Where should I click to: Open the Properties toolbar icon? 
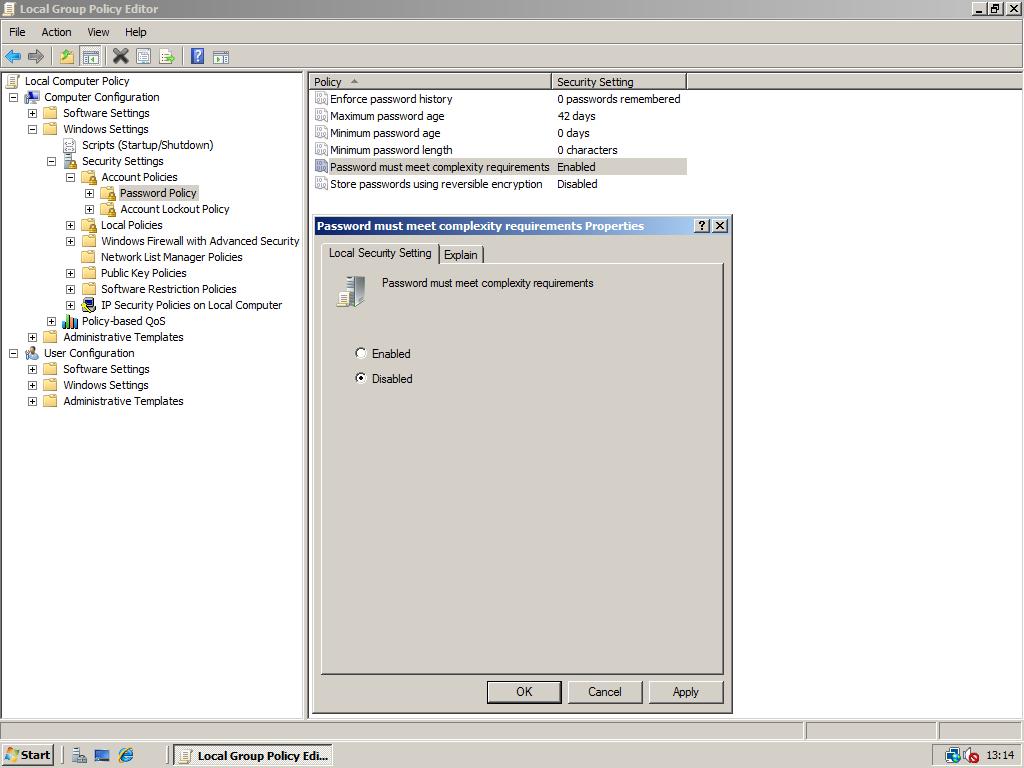coord(143,57)
